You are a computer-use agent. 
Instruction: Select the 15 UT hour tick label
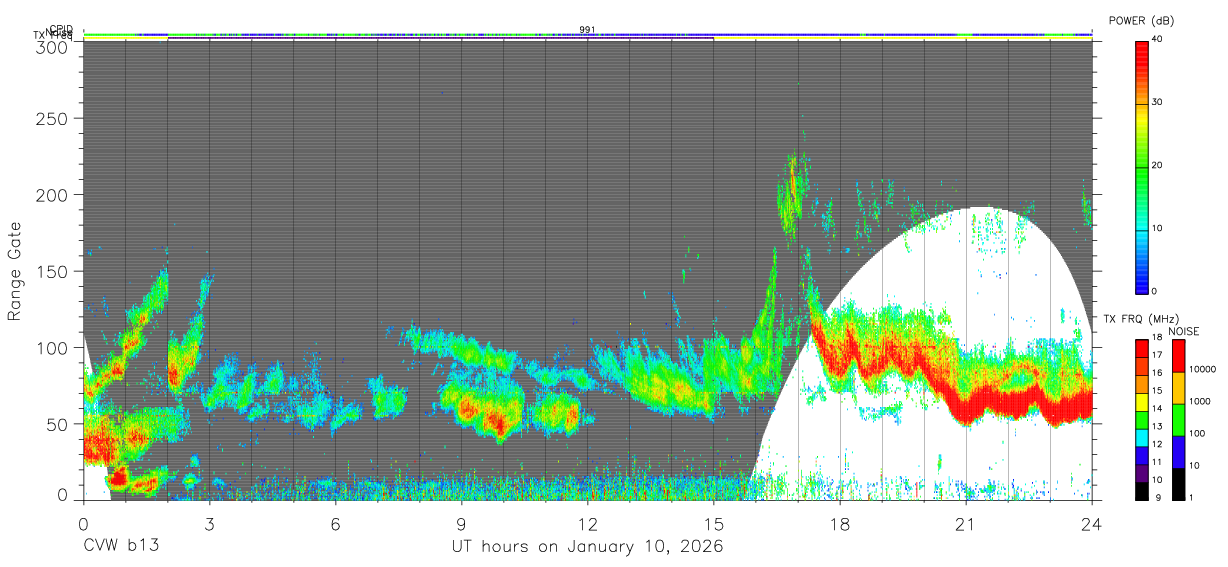pos(714,522)
